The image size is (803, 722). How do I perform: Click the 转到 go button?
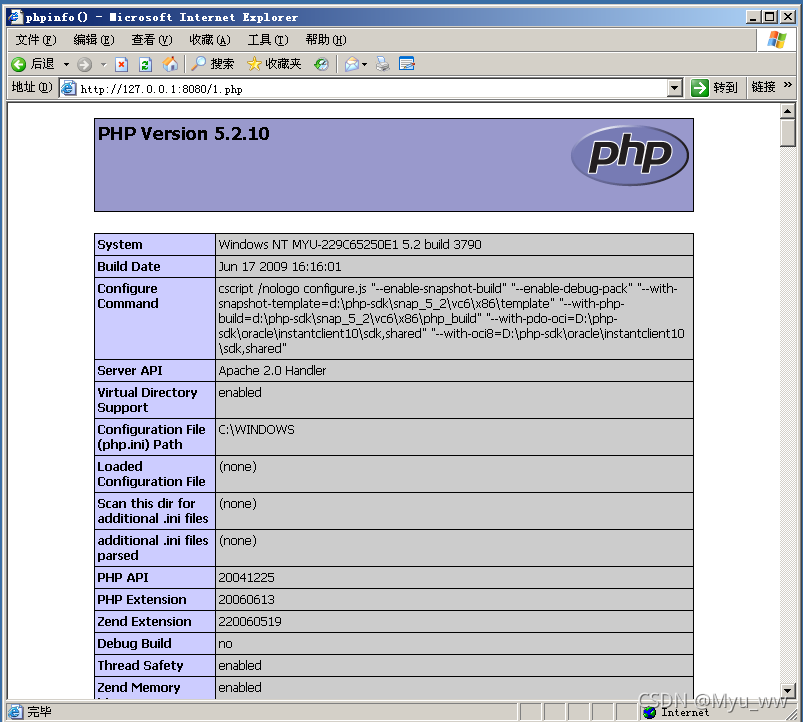click(x=714, y=88)
